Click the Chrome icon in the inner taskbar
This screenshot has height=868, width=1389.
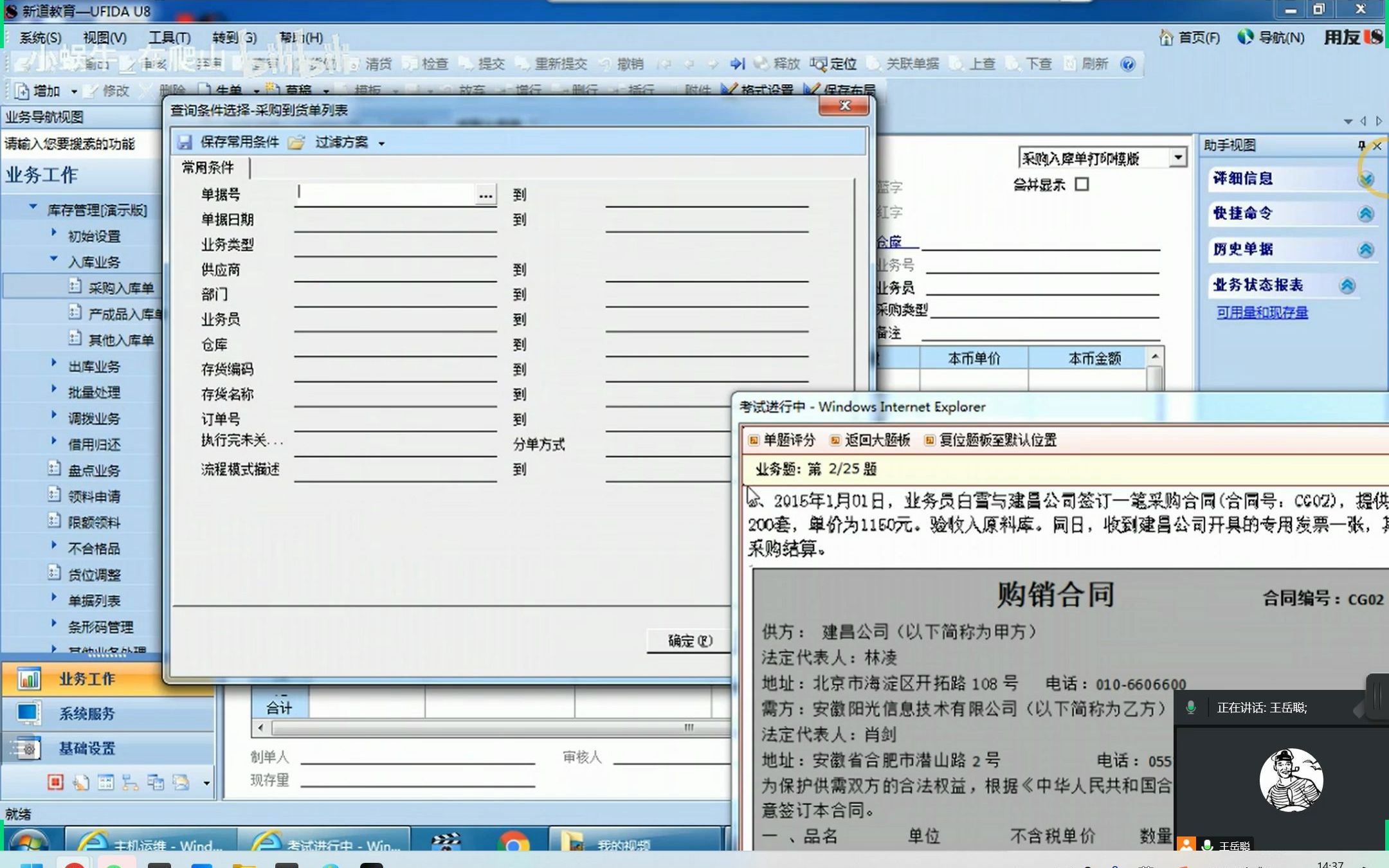[x=513, y=842]
